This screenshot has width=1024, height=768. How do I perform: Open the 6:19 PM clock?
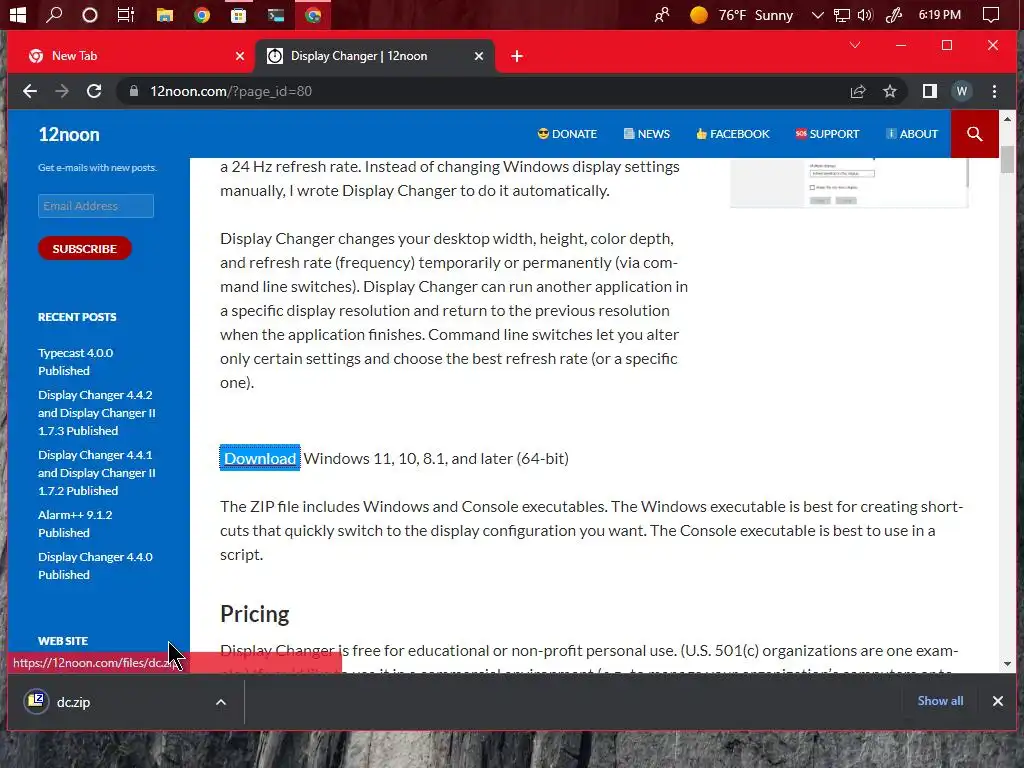coord(940,14)
